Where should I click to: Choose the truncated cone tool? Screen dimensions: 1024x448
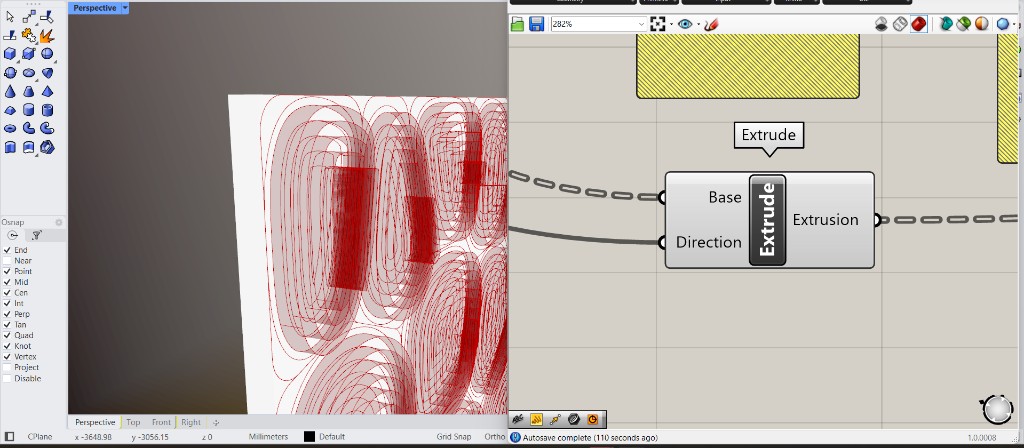pos(28,91)
